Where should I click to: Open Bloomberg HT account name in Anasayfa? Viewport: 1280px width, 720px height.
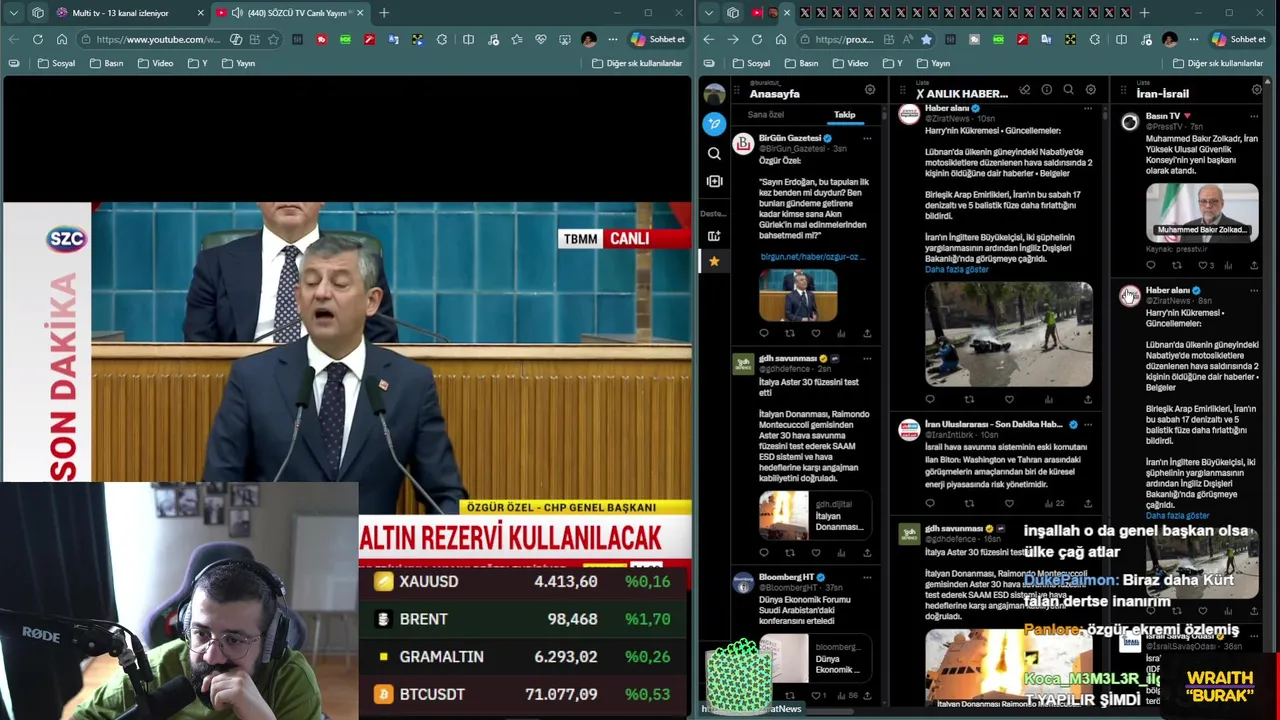point(786,577)
